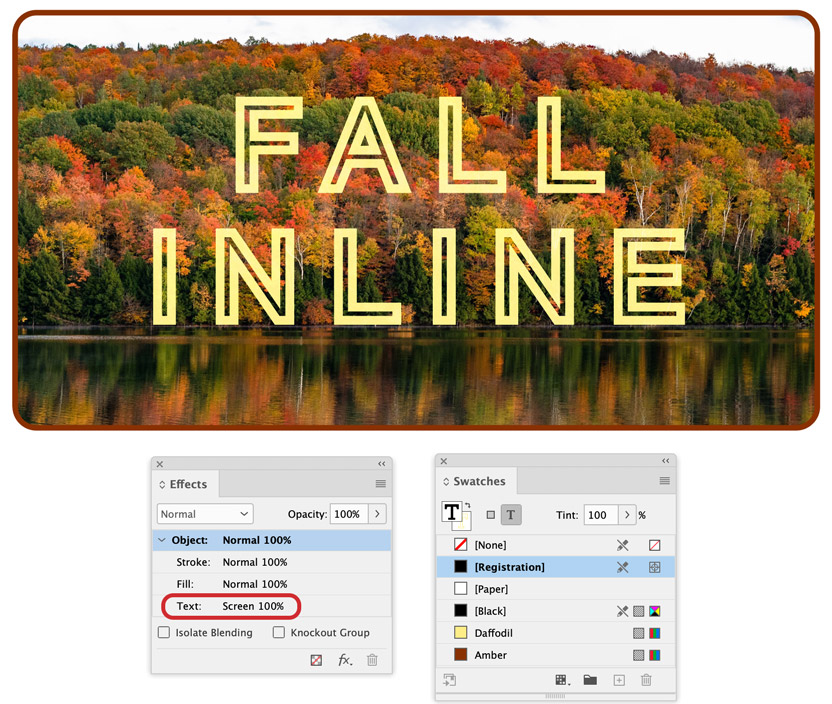Create a new swatch

pos(619,680)
